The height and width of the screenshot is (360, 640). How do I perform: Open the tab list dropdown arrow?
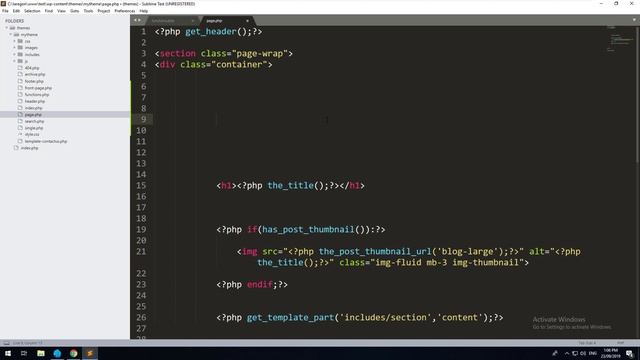coord(634,20)
